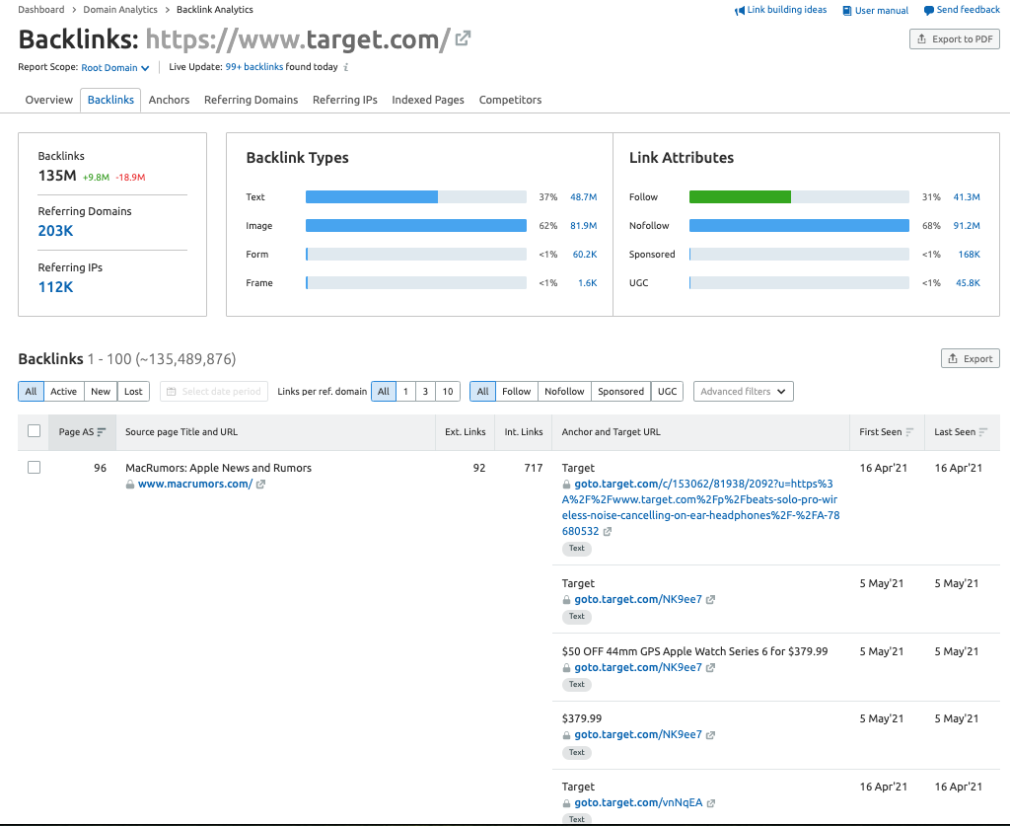
Task: Set links per ref. domain to 10
Action: click(448, 391)
